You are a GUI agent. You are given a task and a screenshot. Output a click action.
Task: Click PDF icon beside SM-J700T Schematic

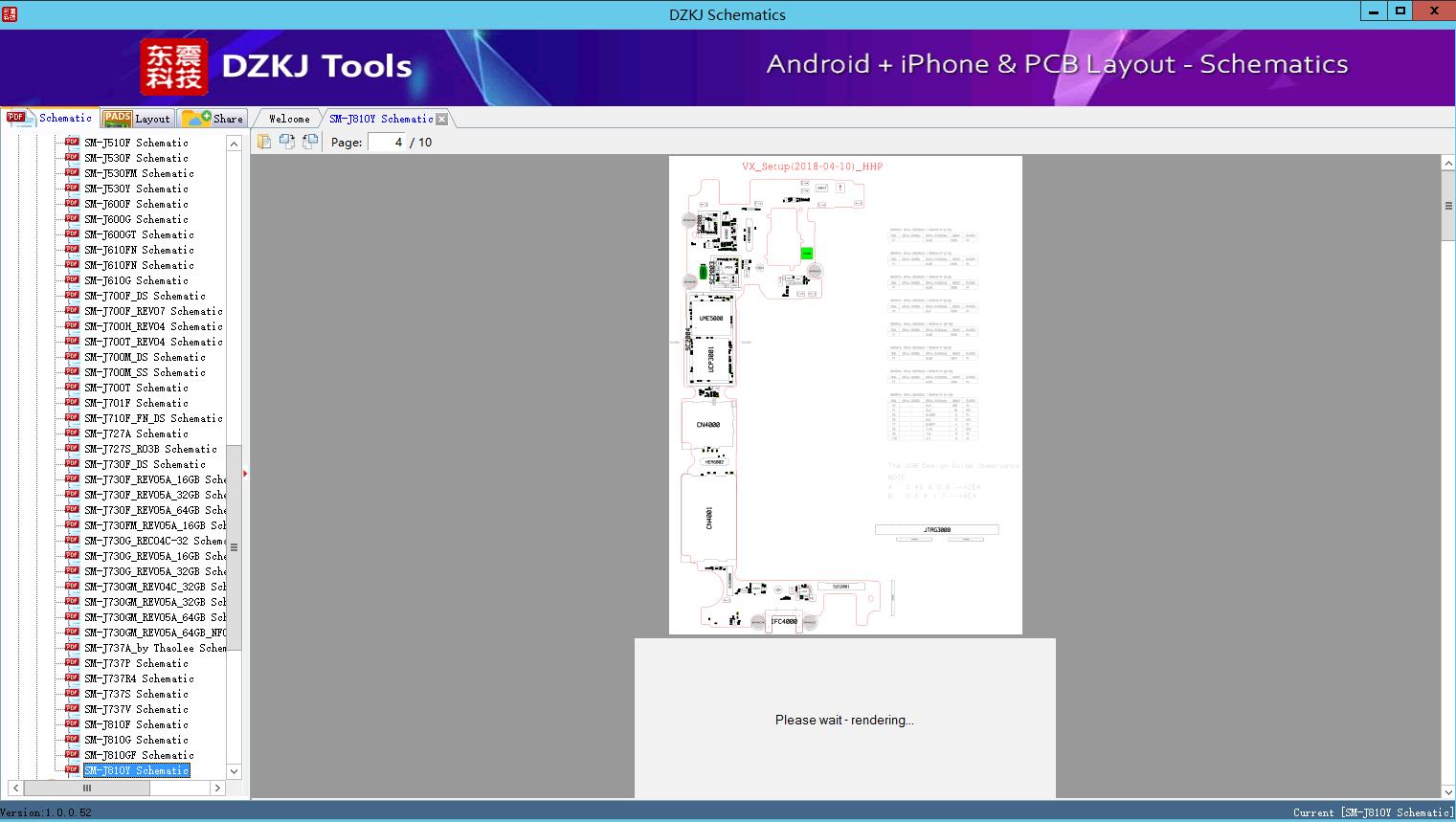[x=72, y=387]
